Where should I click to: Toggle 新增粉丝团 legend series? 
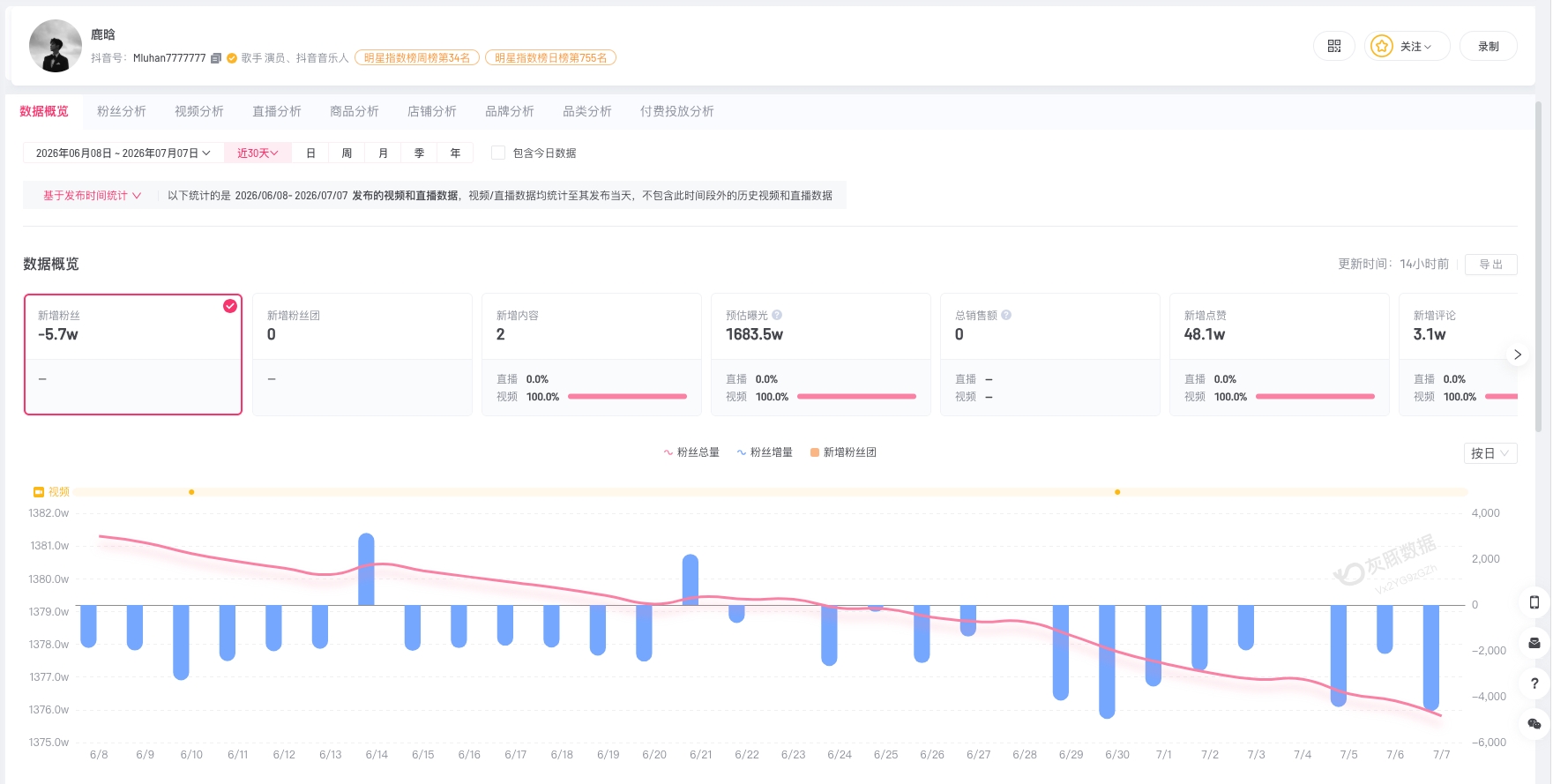(x=844, y=452)
